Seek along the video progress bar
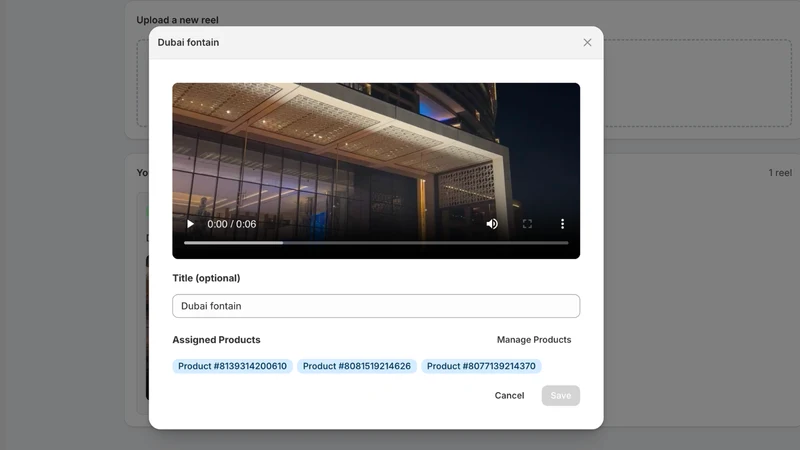 pyautogui.click(x=376, y=243)
